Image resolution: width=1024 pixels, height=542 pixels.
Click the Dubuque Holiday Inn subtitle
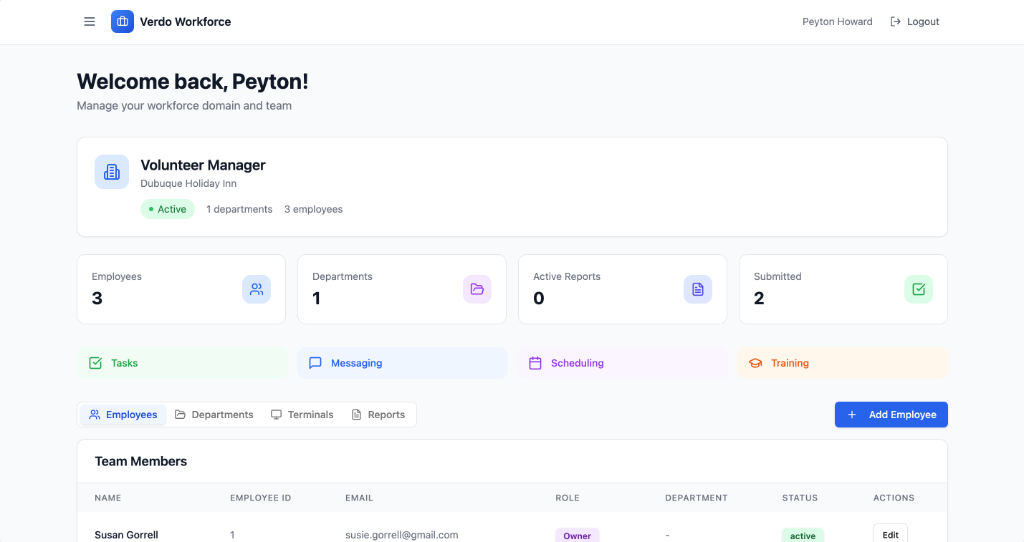189,183
